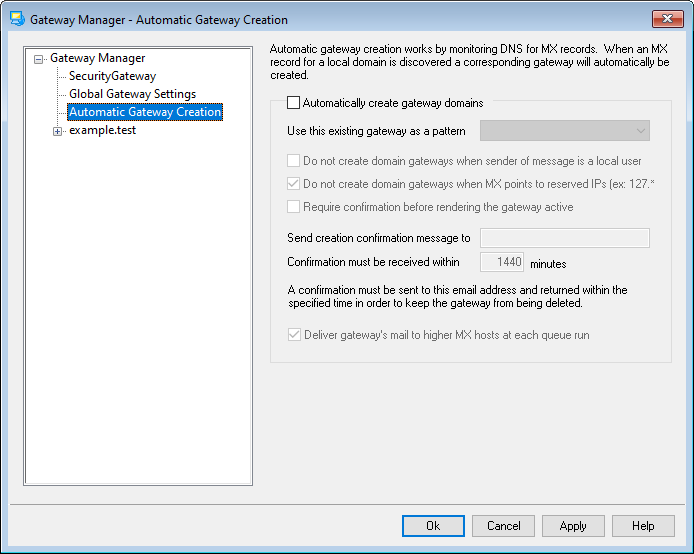694x554 pixels.
Task: Click the Gateway Manager title bar icon
Action: (16, 19)
